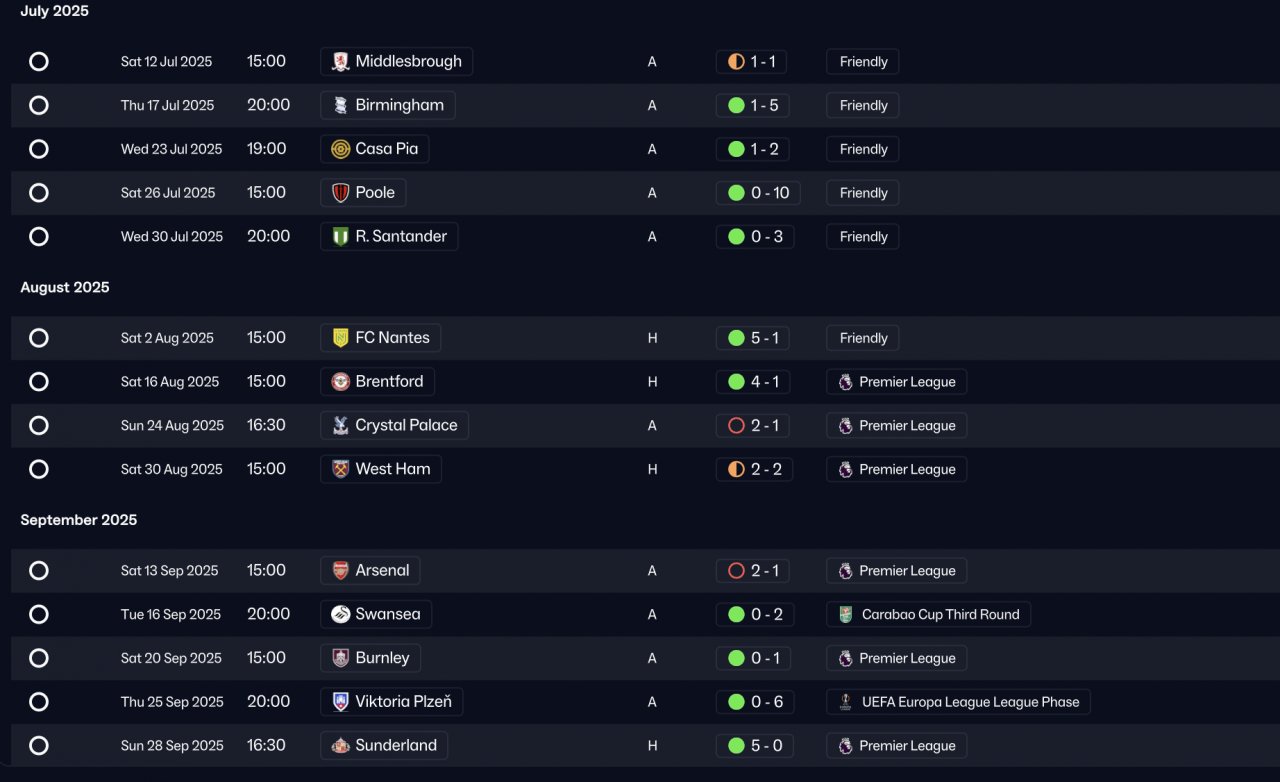
Task: Click the Viktoria Plzeň crest icon
Action: (341, 702)
